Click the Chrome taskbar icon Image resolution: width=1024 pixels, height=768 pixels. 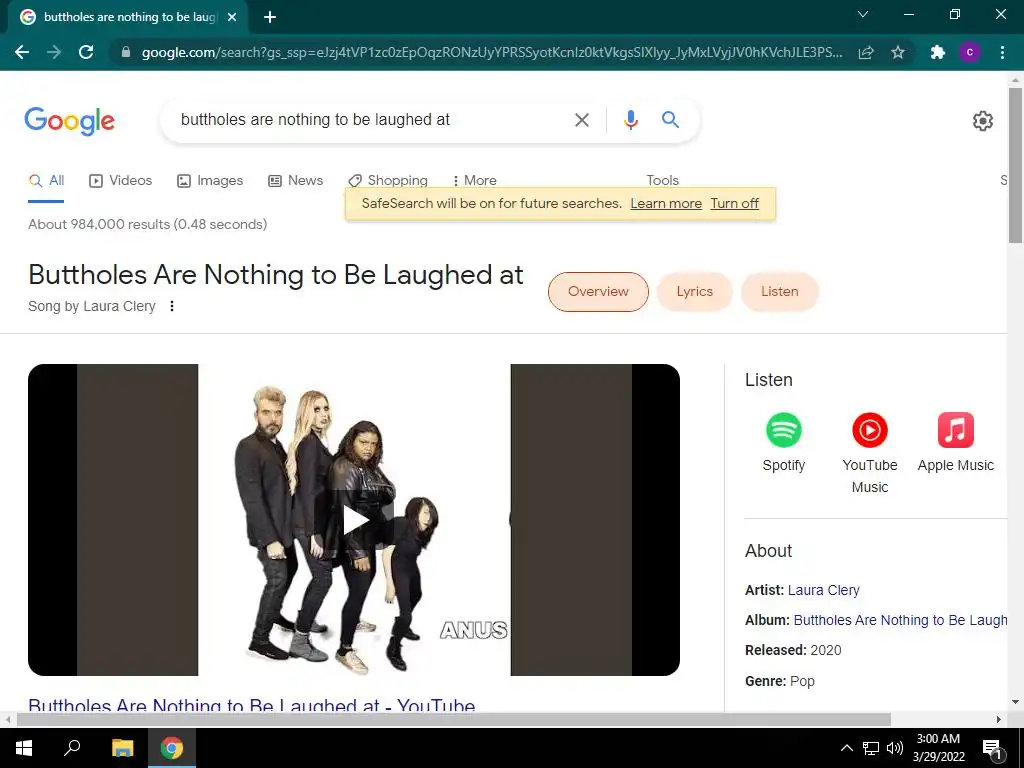[x=172, y=748]
